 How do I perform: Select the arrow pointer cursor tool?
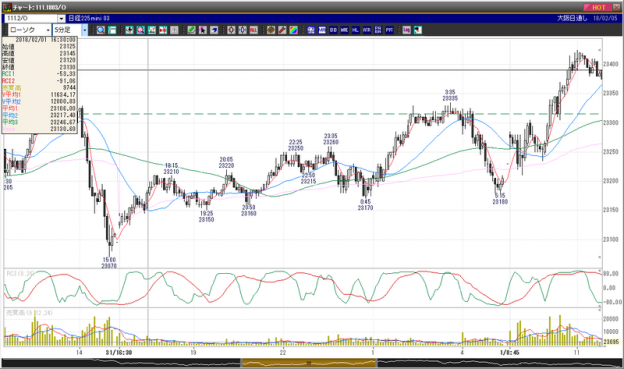(203, 30)
